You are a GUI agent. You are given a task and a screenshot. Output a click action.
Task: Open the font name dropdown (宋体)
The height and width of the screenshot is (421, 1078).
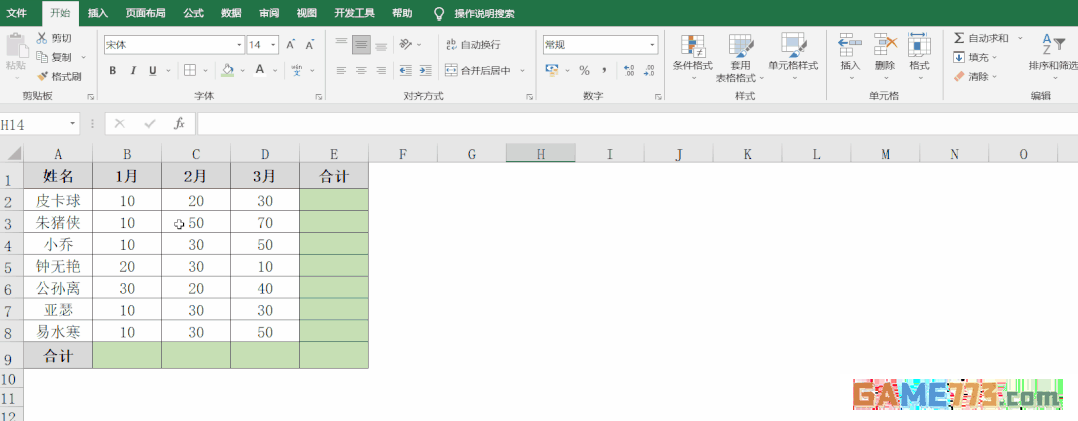click(x=239, y=45)
